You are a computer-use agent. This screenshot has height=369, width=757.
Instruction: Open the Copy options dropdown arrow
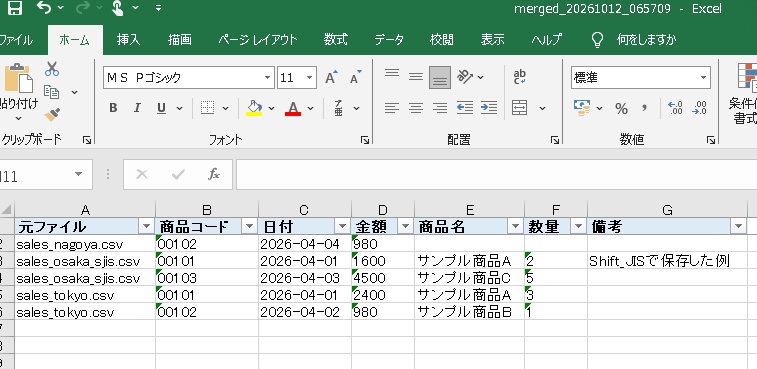[74, 92]
